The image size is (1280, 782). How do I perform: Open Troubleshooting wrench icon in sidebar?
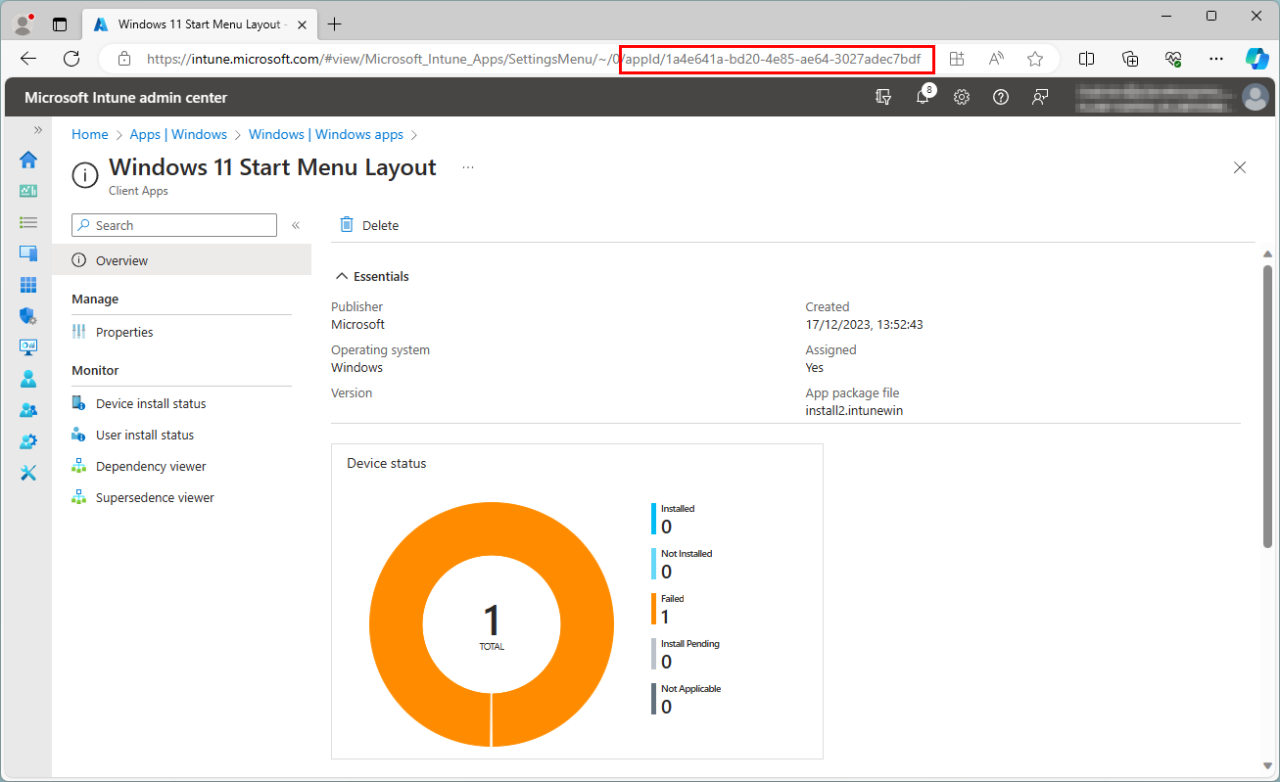click(x=28, y=473)
